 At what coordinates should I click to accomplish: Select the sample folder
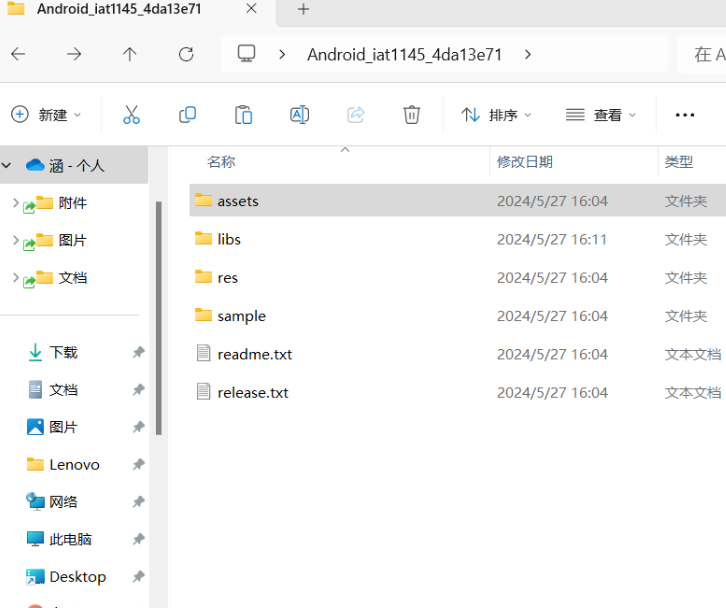(x=457, y=316)
